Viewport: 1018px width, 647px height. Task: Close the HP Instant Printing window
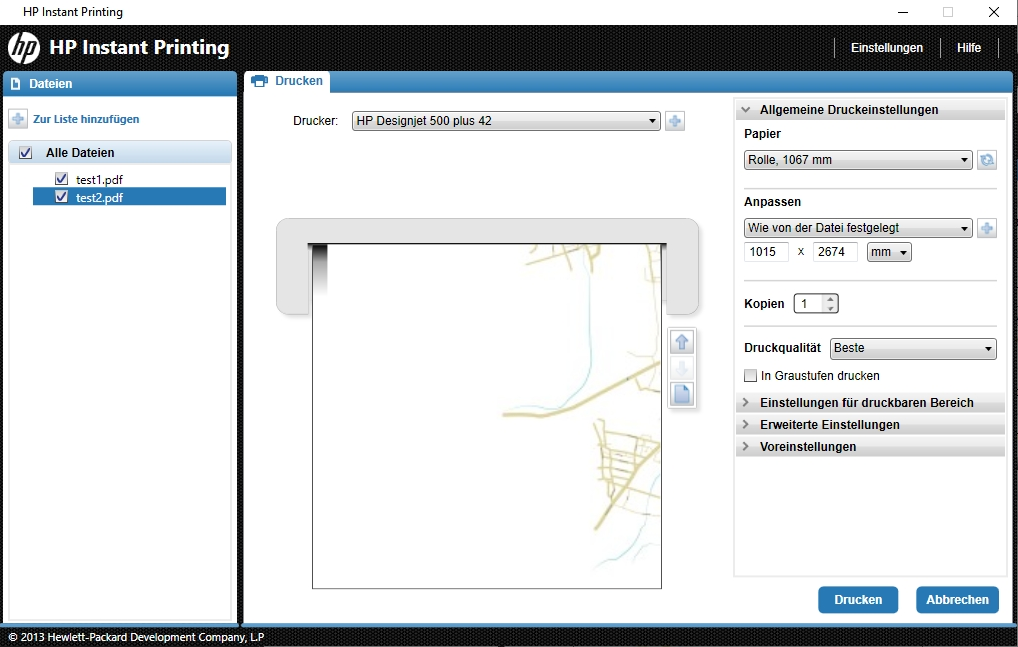coord(994,12)
